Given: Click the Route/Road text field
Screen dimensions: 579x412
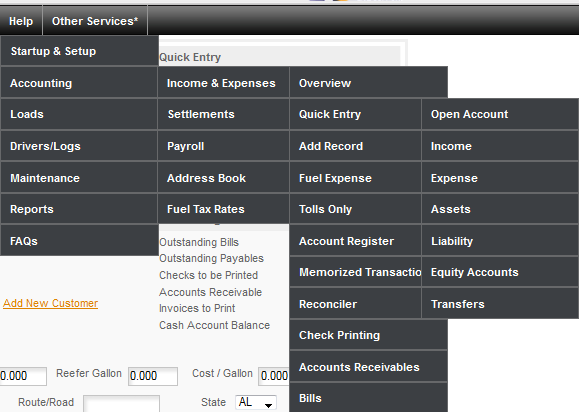Looking at the screenshot, I should [x=121, y=403].
